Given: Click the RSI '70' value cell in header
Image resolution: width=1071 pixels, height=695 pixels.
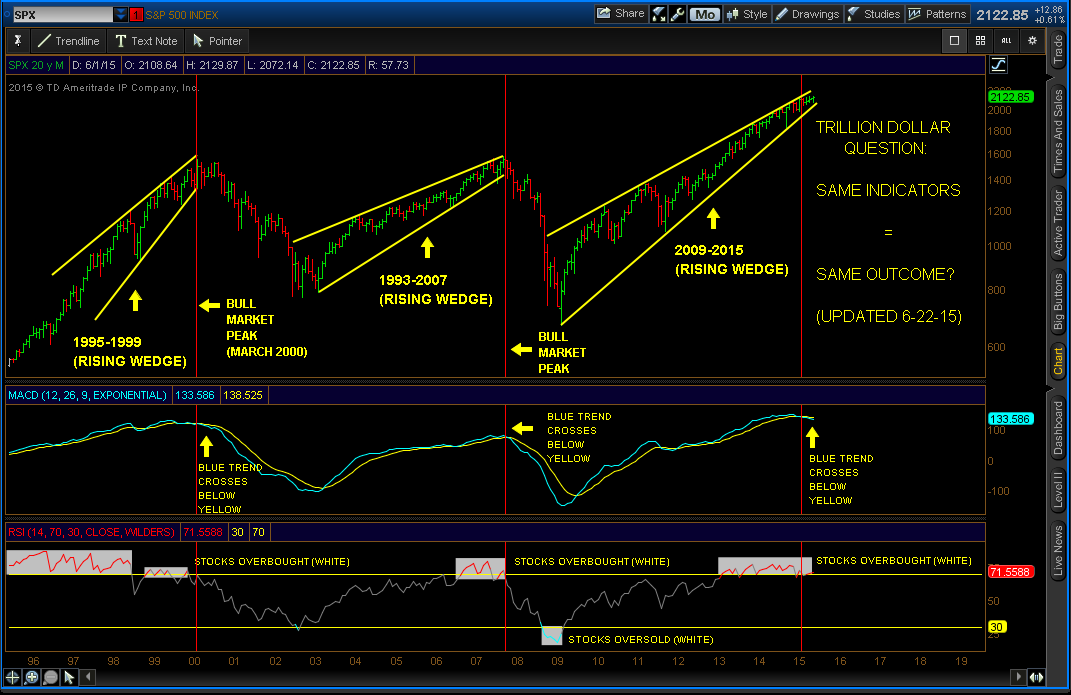Looking at the screenshot, I should coord(258,532).
